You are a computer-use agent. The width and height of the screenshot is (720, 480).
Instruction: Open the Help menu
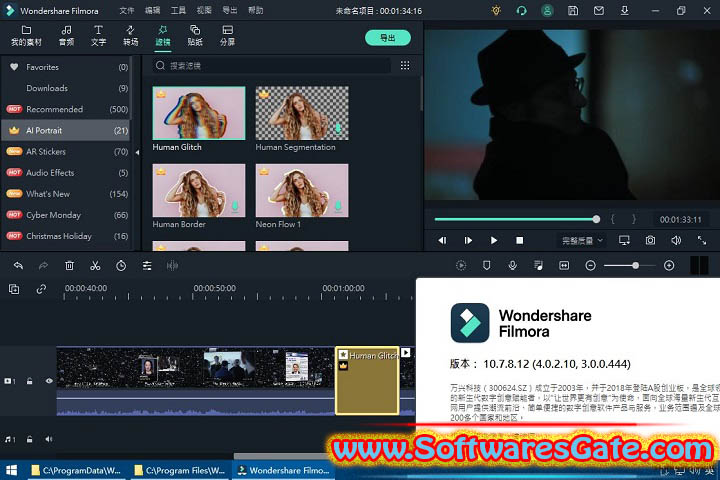(x=256, y=10)
